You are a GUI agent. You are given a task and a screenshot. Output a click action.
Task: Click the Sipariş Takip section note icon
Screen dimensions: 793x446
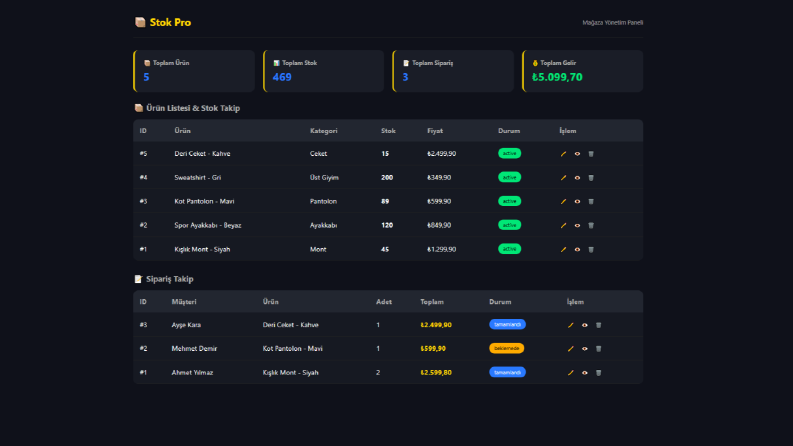(139, 279)
